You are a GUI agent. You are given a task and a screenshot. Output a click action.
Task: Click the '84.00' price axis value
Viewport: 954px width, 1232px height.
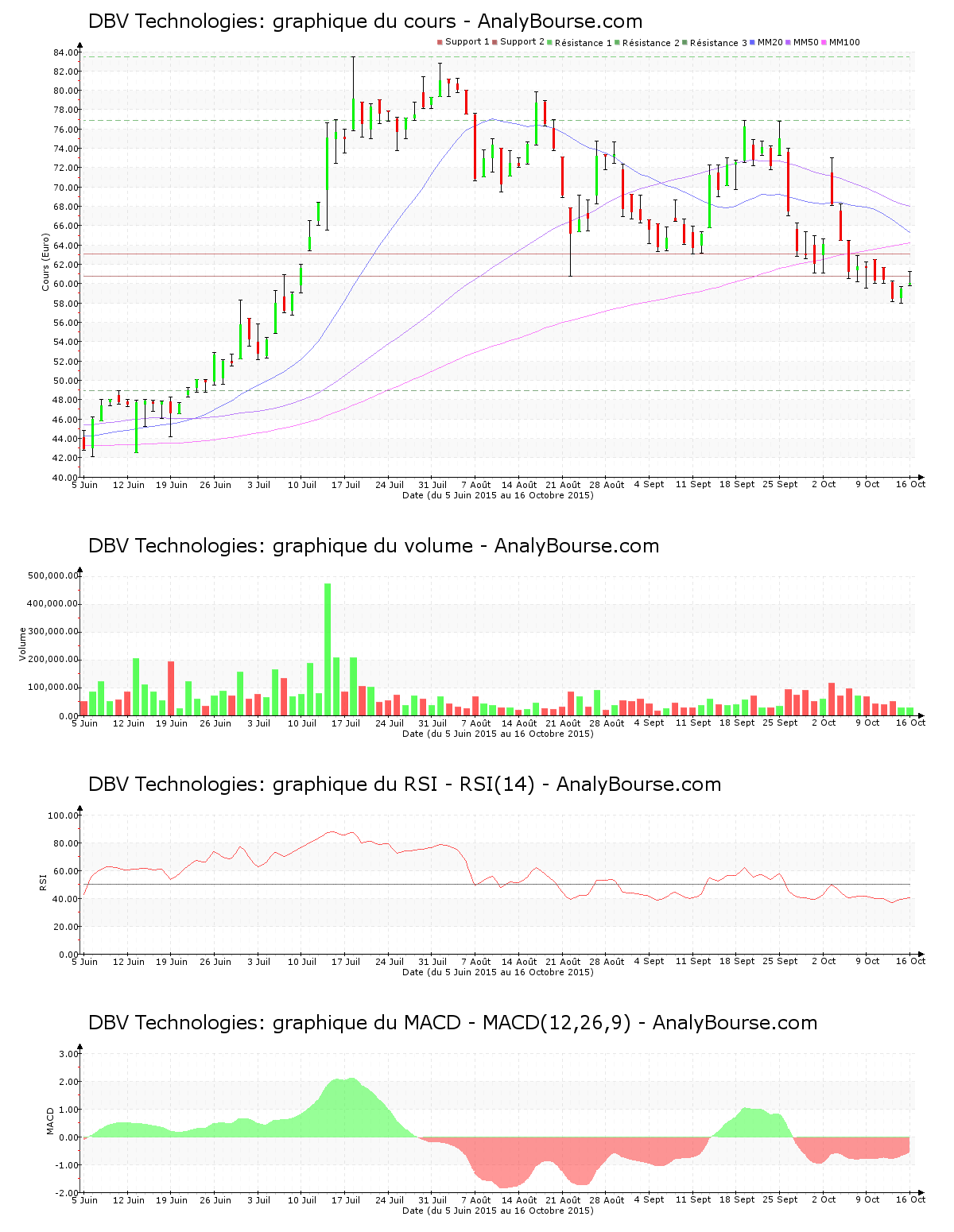point(66,52)
